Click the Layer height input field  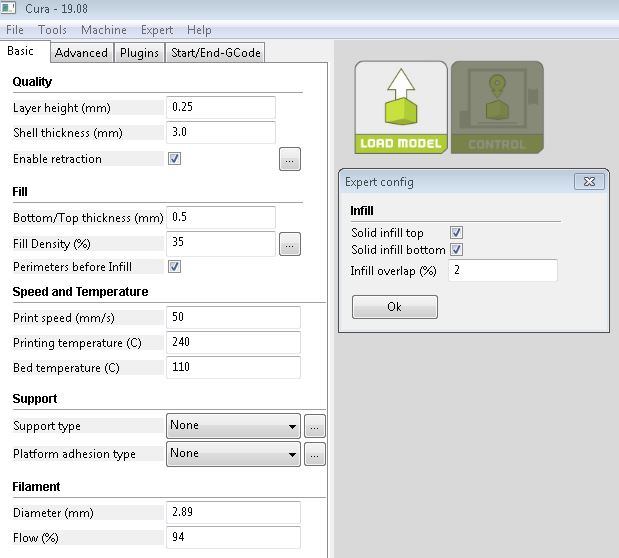point(221,107)
